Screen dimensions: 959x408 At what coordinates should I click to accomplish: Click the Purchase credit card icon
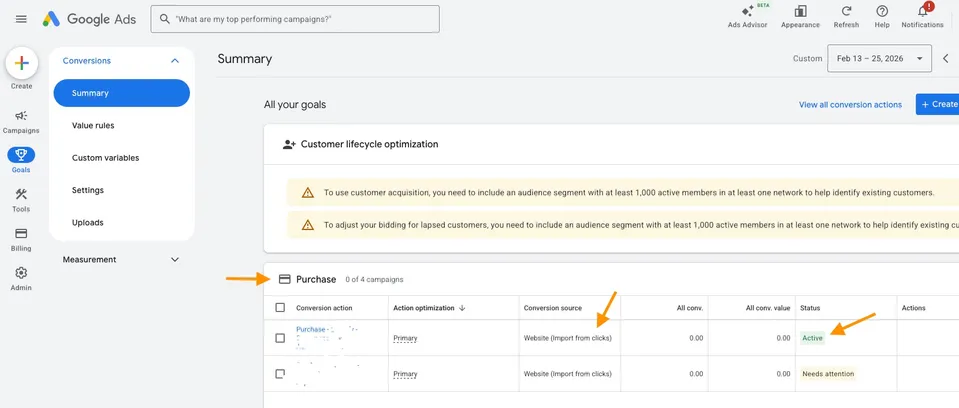tap(284, 279)
